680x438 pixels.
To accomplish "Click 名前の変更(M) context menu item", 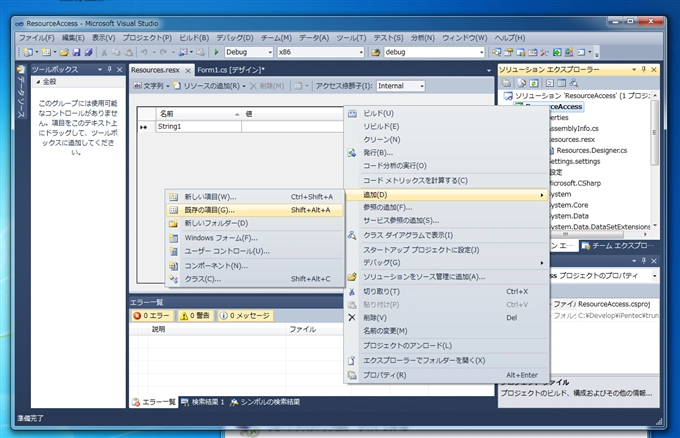I will tap(447, 331).
